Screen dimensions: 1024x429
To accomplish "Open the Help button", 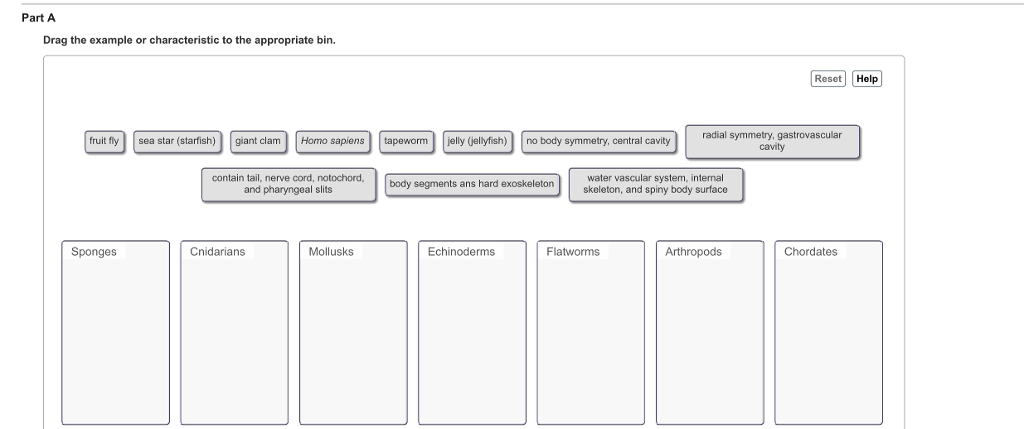I will click(867, 79).
